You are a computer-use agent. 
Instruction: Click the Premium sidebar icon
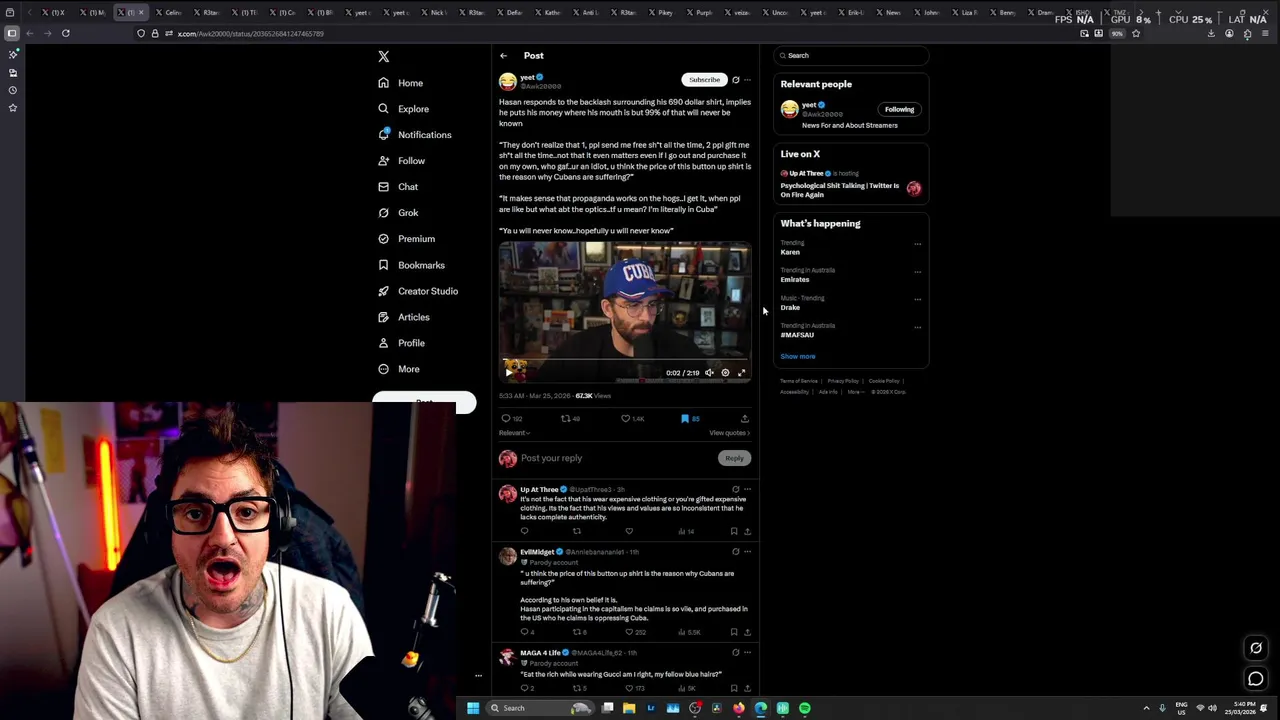point(383,239)
